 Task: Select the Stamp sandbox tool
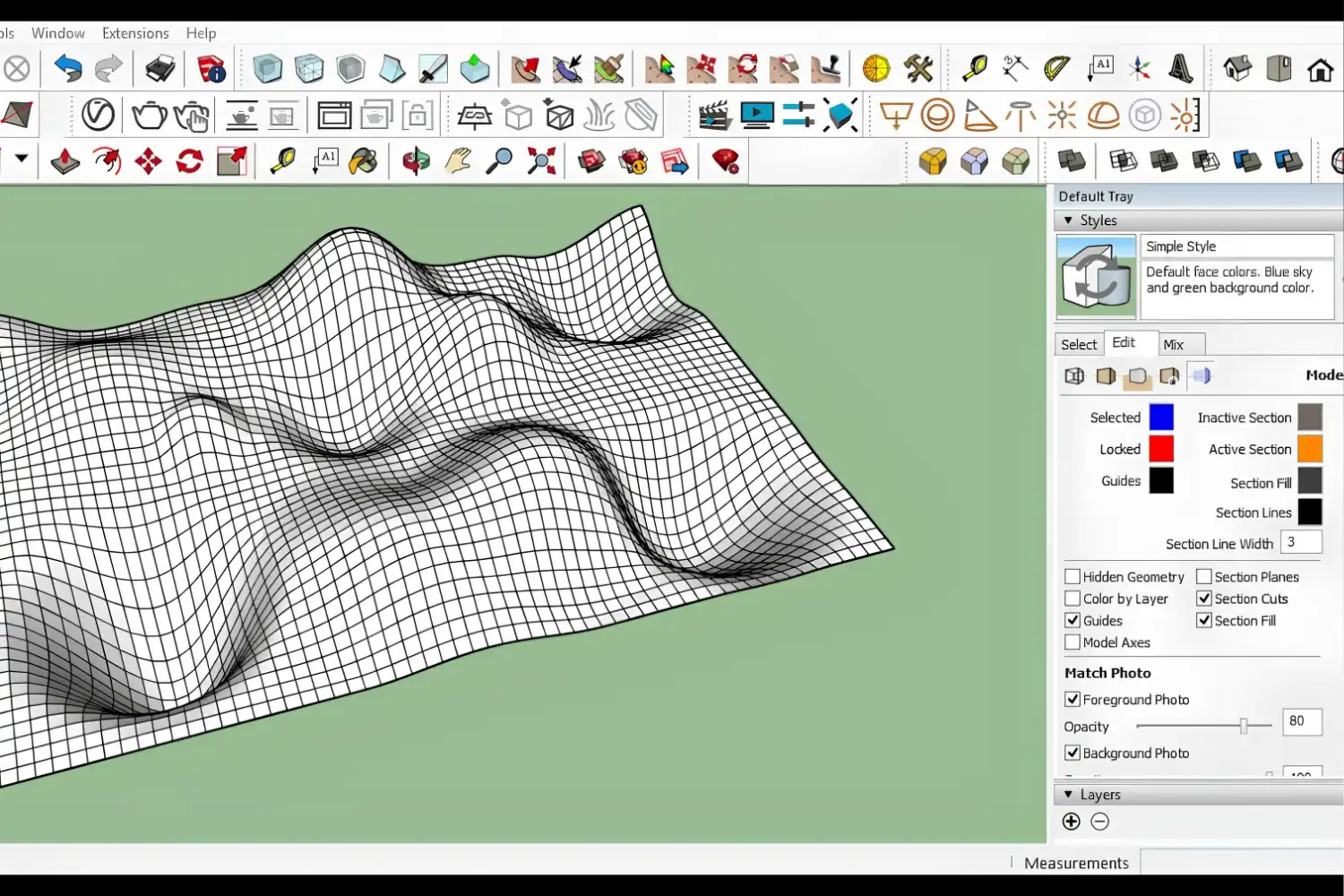click(826, 68)
